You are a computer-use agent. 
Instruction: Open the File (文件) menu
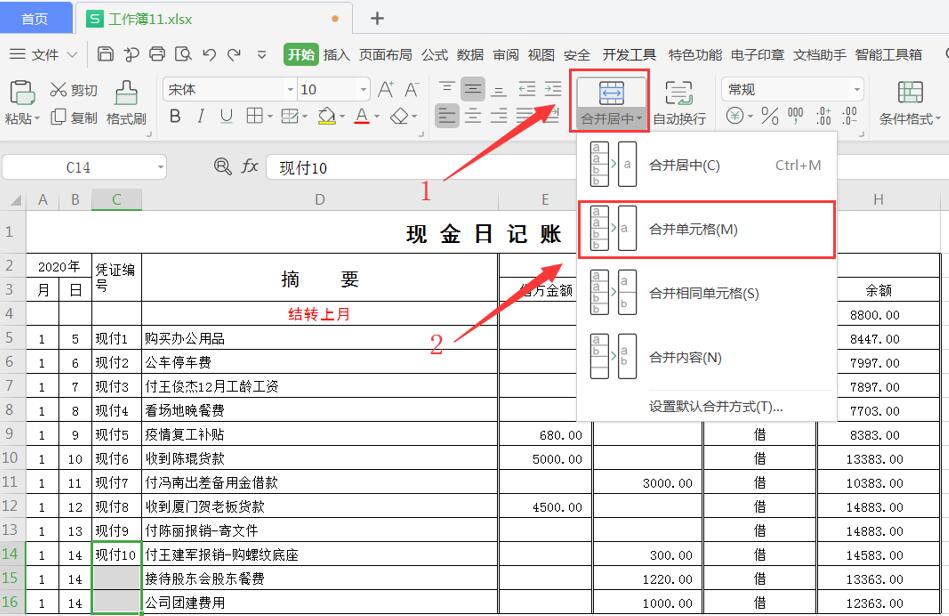coord(44,55)
